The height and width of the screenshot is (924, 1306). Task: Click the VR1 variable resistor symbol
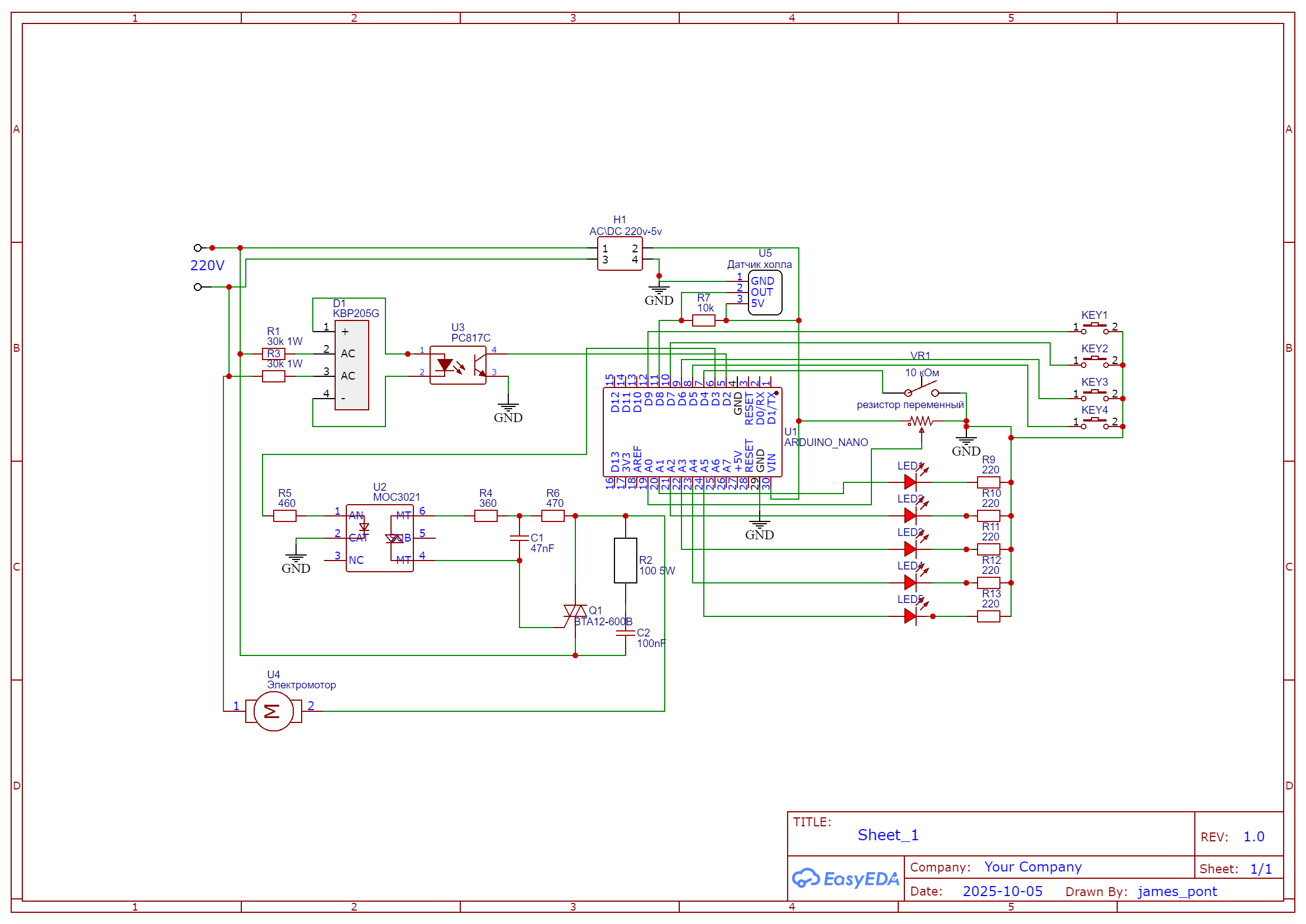click(921, 421)
